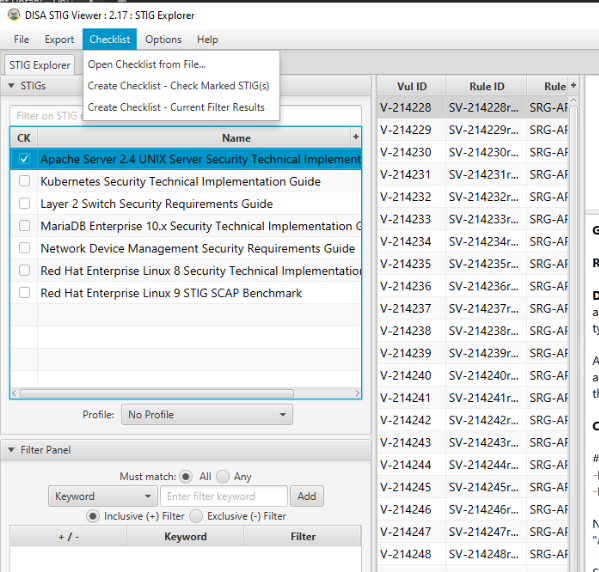
Task: Click left arrow of STIG list scrollbar
Action: pyautogui.click(x=14, y=393)
